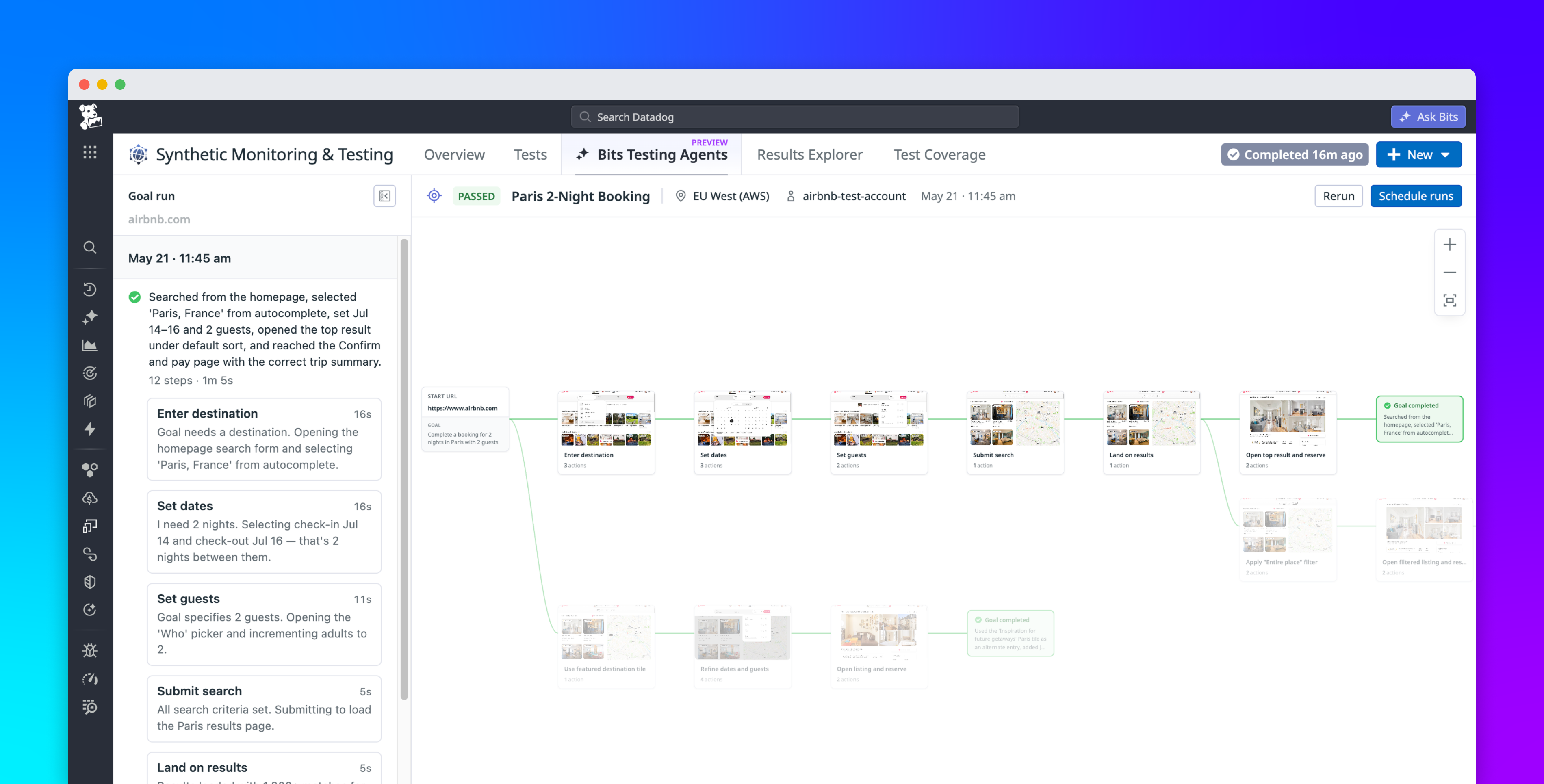The height and width of the screenshot is (784, 1544).
Task: Open the New button dropdown
Action: (1419, 155)
